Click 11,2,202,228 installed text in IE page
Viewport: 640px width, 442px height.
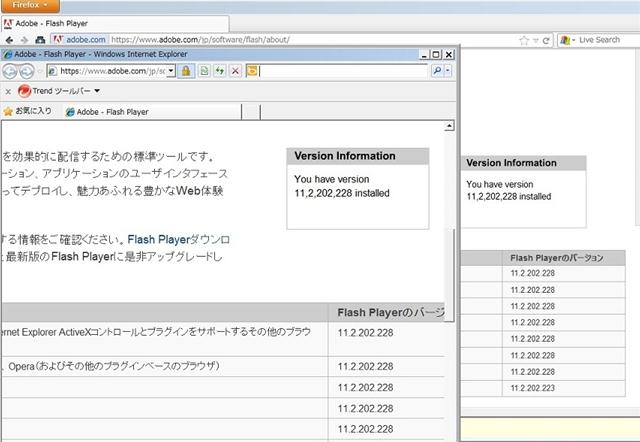[342, 193]
